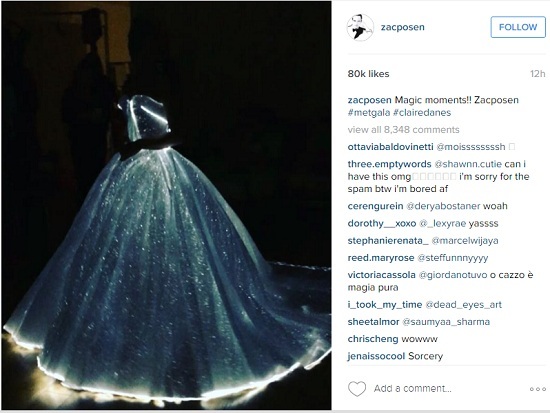Click in the Add a comment field
The height and width of the screenshot is (413, 550).
412,389
